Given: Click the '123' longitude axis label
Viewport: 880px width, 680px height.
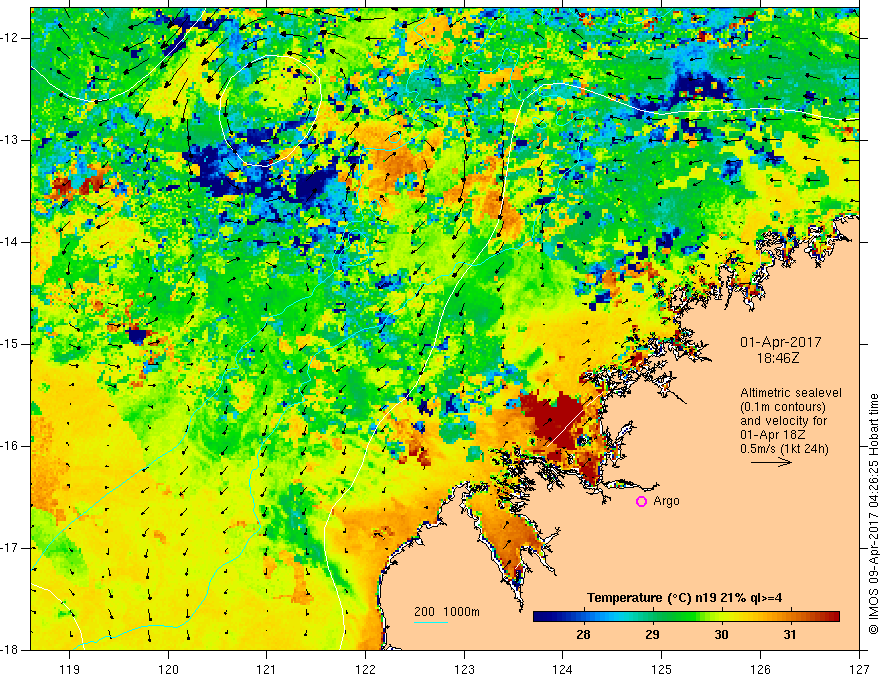Looking at the screenshot, I should pyautogui.click(x=464, y=669).
